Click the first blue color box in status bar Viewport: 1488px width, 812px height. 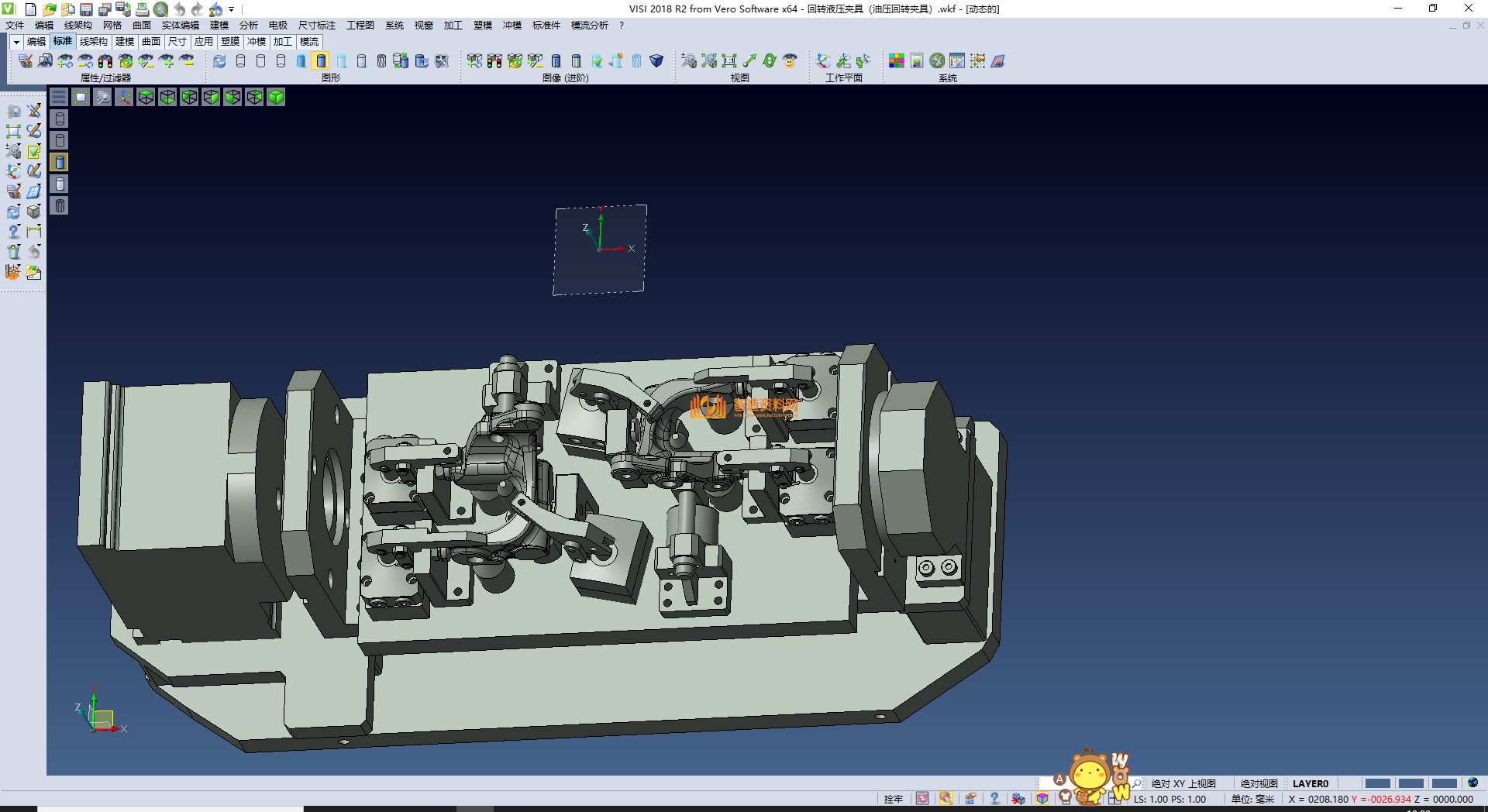(1377, 783)
